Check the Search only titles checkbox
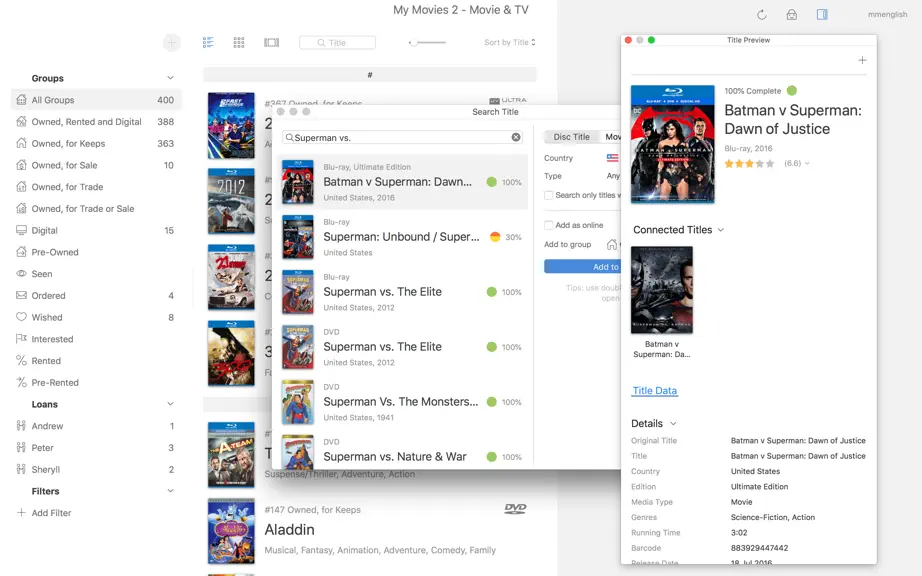This screenshot has width=922, height=576. (x=548, y=195)
